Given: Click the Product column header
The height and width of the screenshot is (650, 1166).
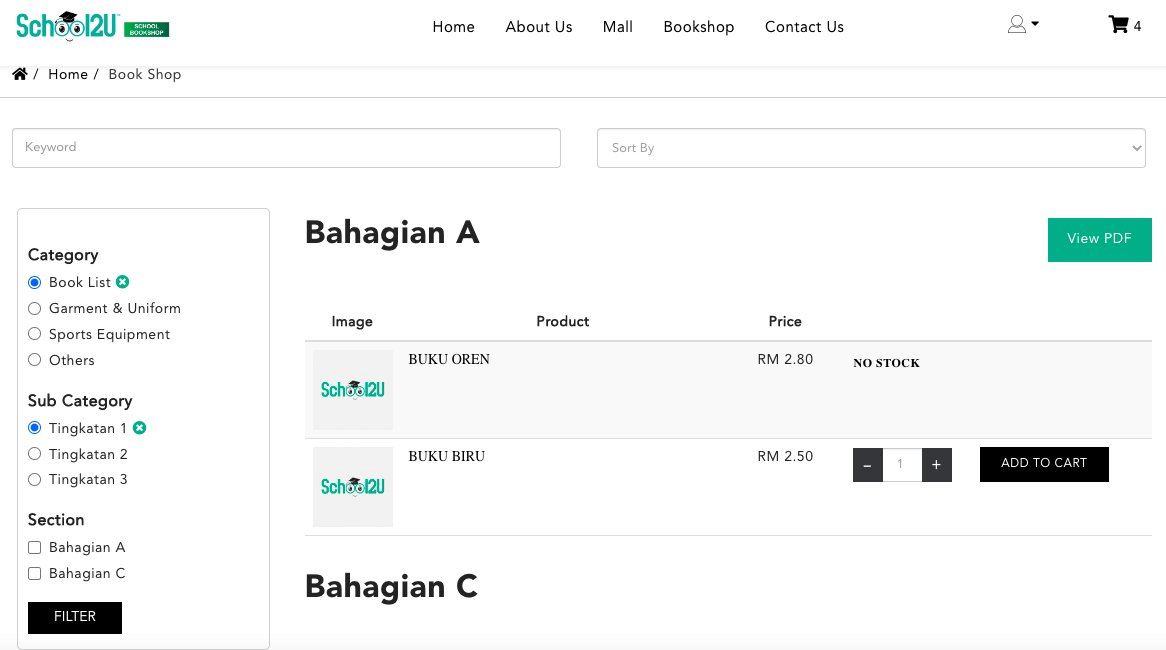Looking at the screenshot, I should point(563,321).
